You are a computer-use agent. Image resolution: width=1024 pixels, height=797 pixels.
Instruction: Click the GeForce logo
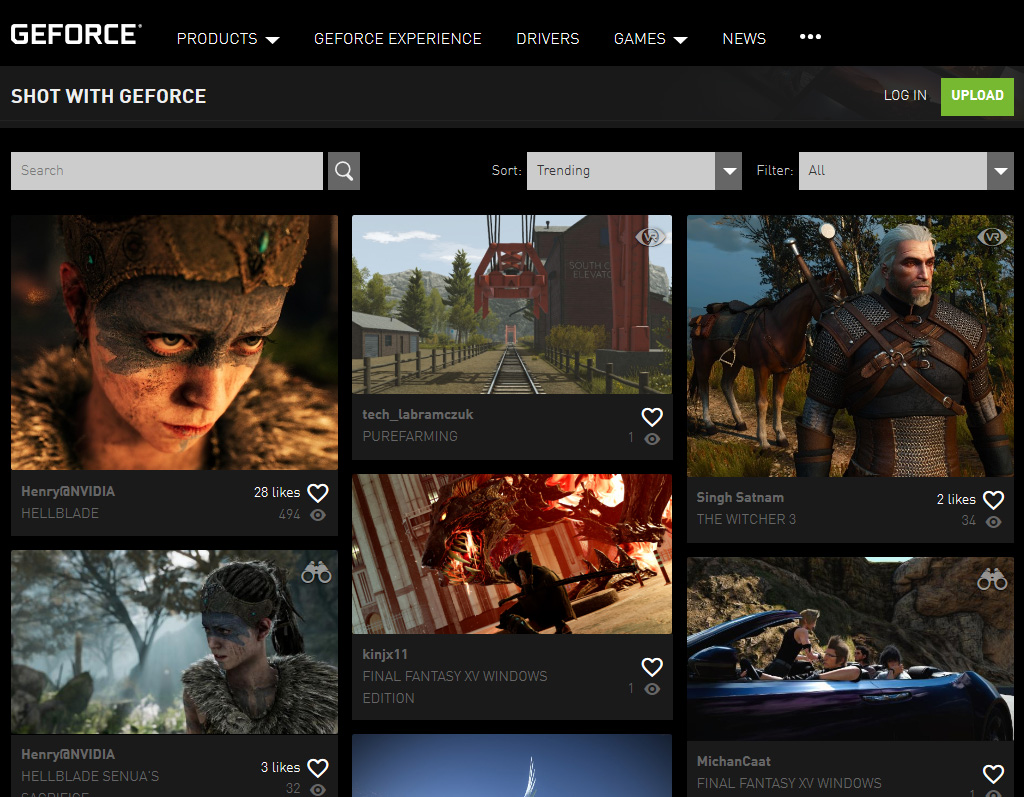pos(76,35)
